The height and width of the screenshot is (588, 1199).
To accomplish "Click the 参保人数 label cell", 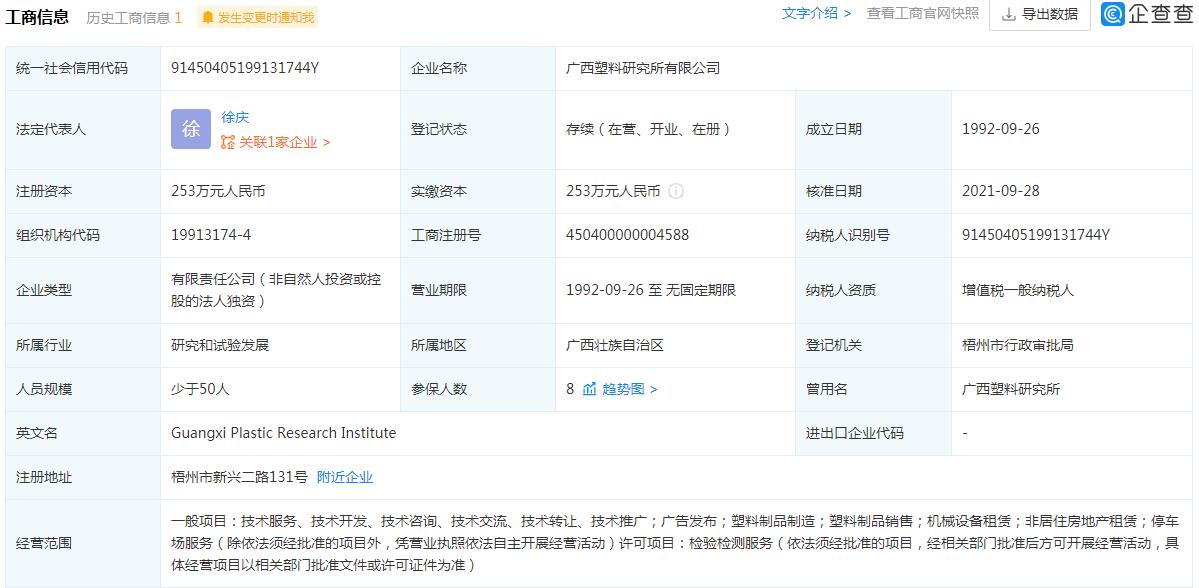I will (x=478, y=389).
